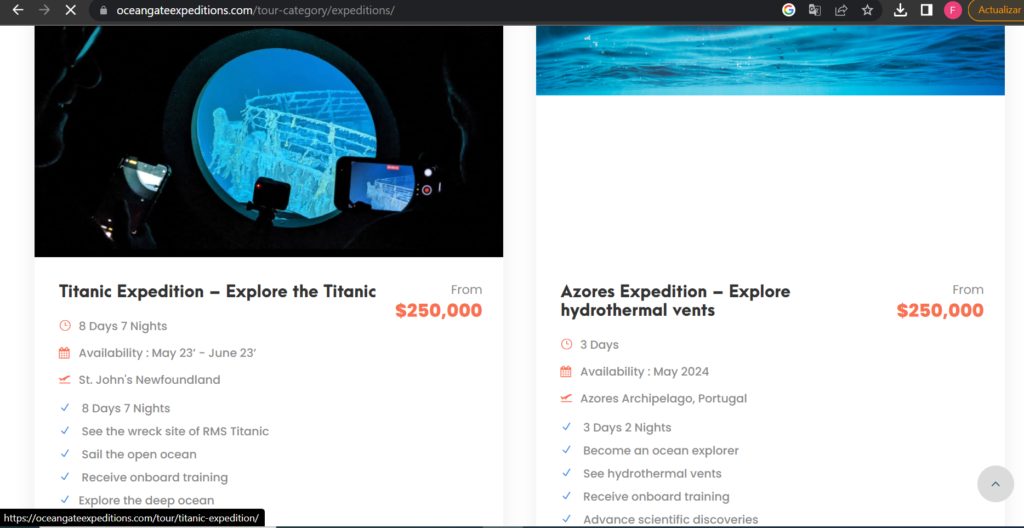Click Receive onboard training in Titanic list
This screenshot has height=528, width=1024.
click(154, 478)
